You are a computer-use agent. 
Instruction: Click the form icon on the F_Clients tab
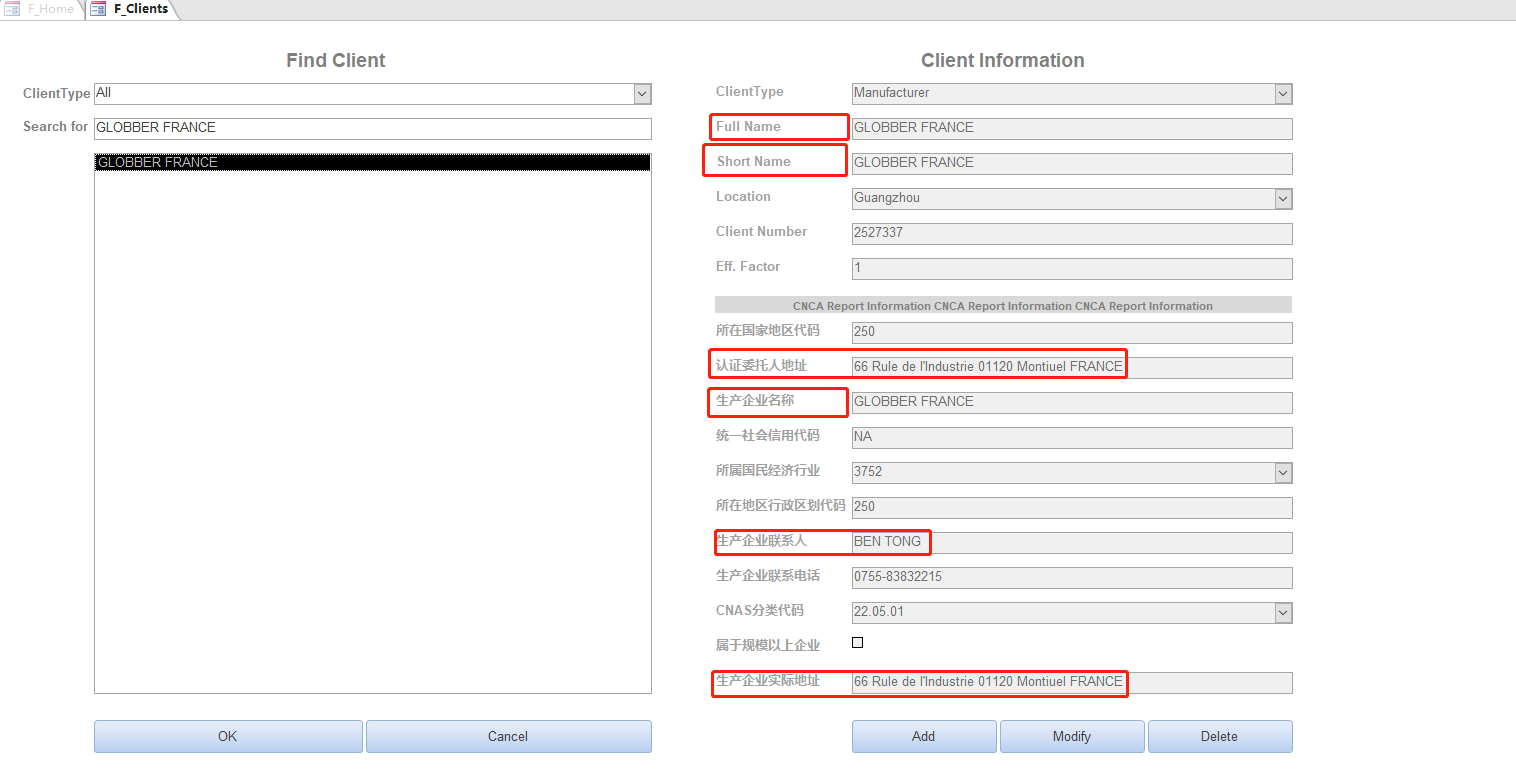pyautogui.click(x=98, y=9)
